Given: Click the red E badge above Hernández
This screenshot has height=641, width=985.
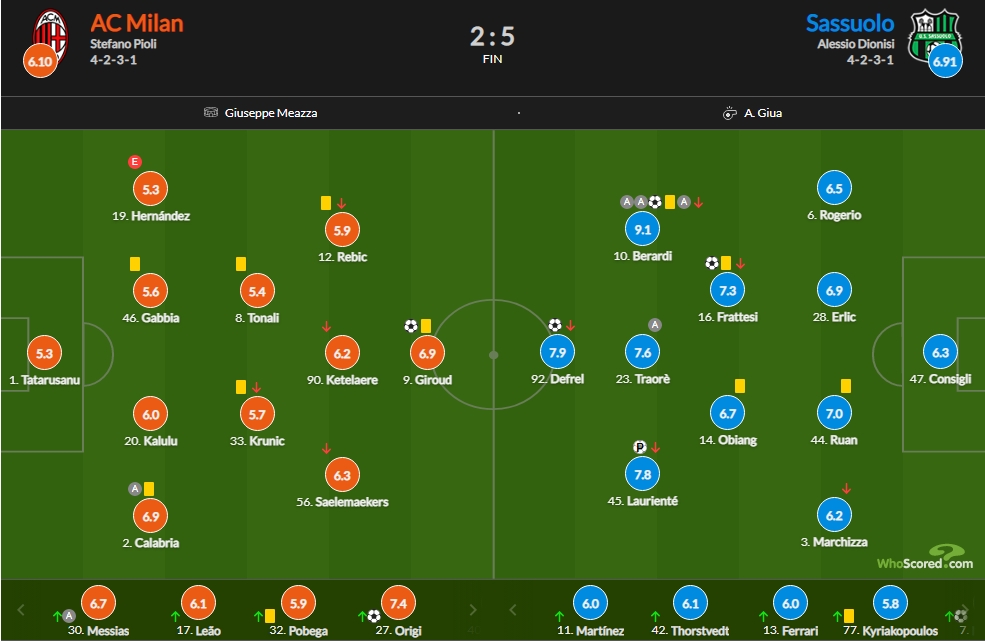Looking at the screenshot, I should click(x=134, y=162).
